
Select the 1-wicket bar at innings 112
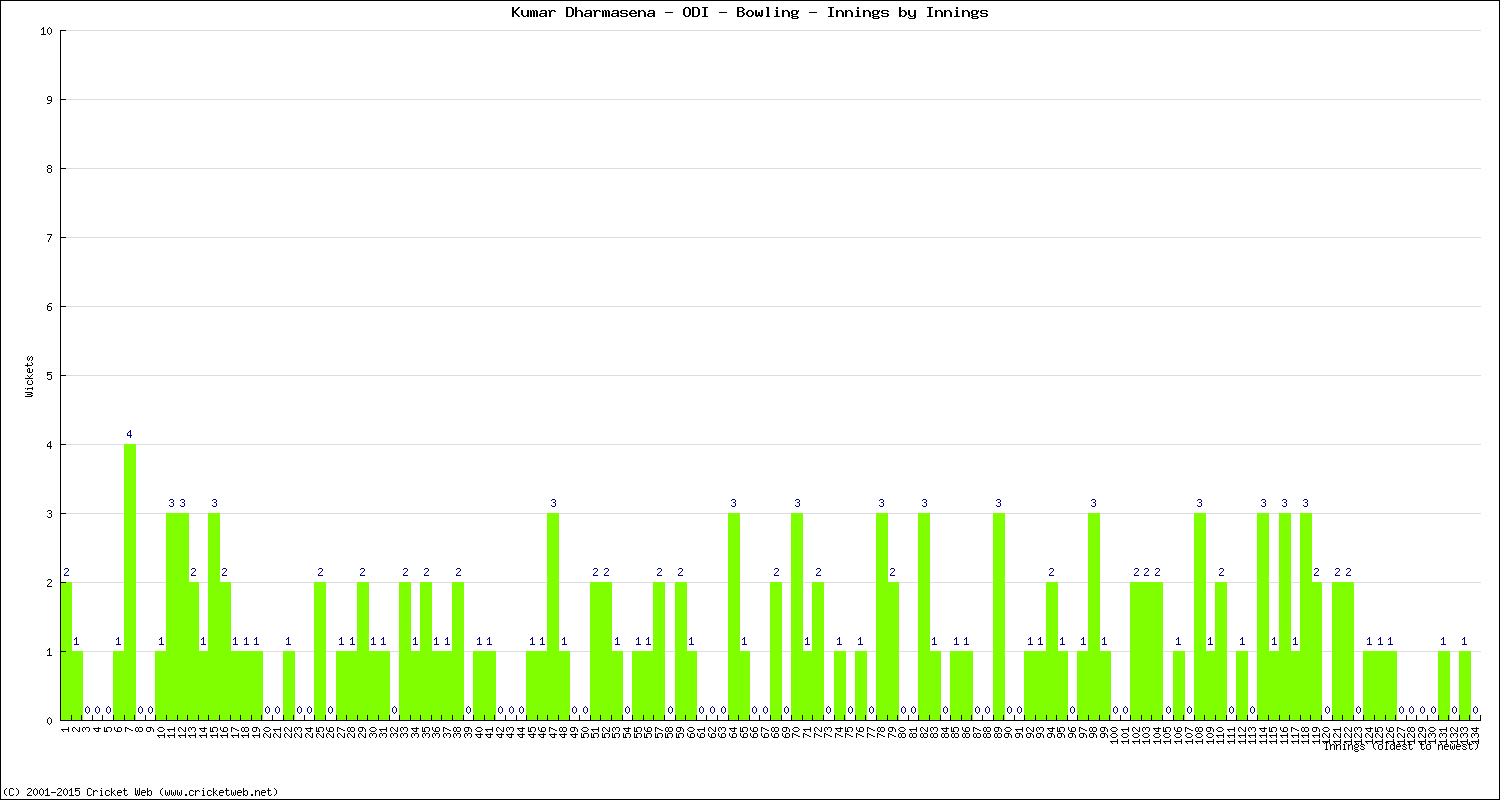point(1242,686)
